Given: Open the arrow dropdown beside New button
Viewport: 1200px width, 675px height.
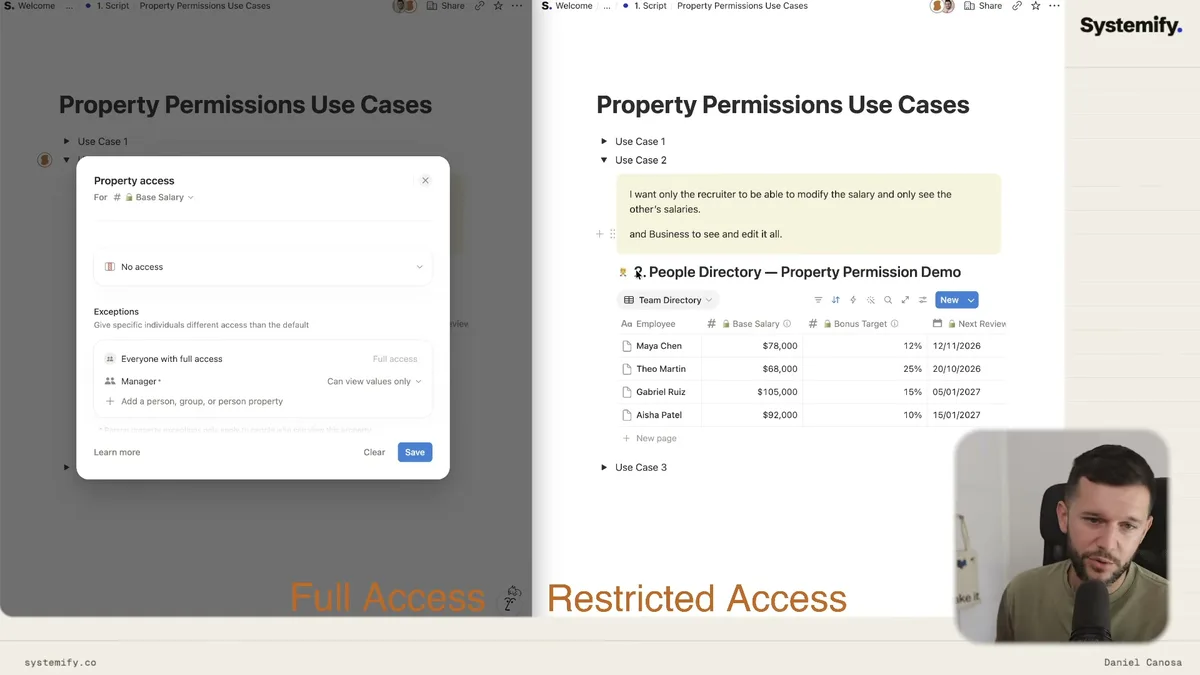Looking at the screenshot, I should tap(971, 300).
